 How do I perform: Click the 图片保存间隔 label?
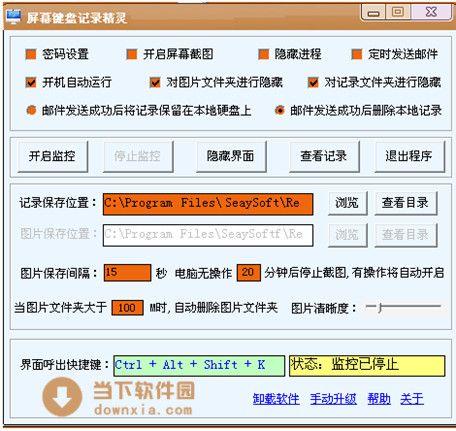tap(58, 273)
